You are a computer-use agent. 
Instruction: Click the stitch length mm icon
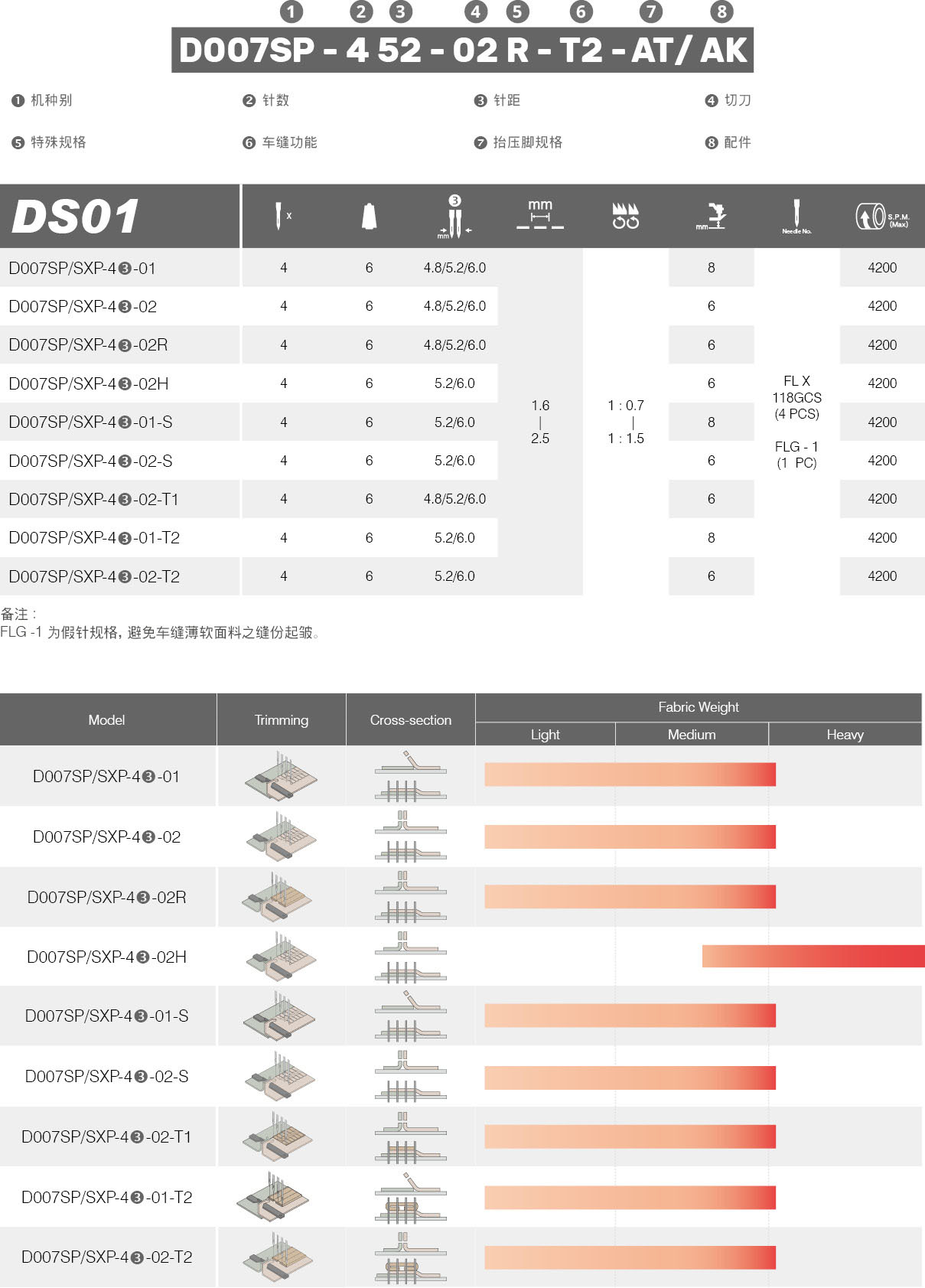[540, 216]
